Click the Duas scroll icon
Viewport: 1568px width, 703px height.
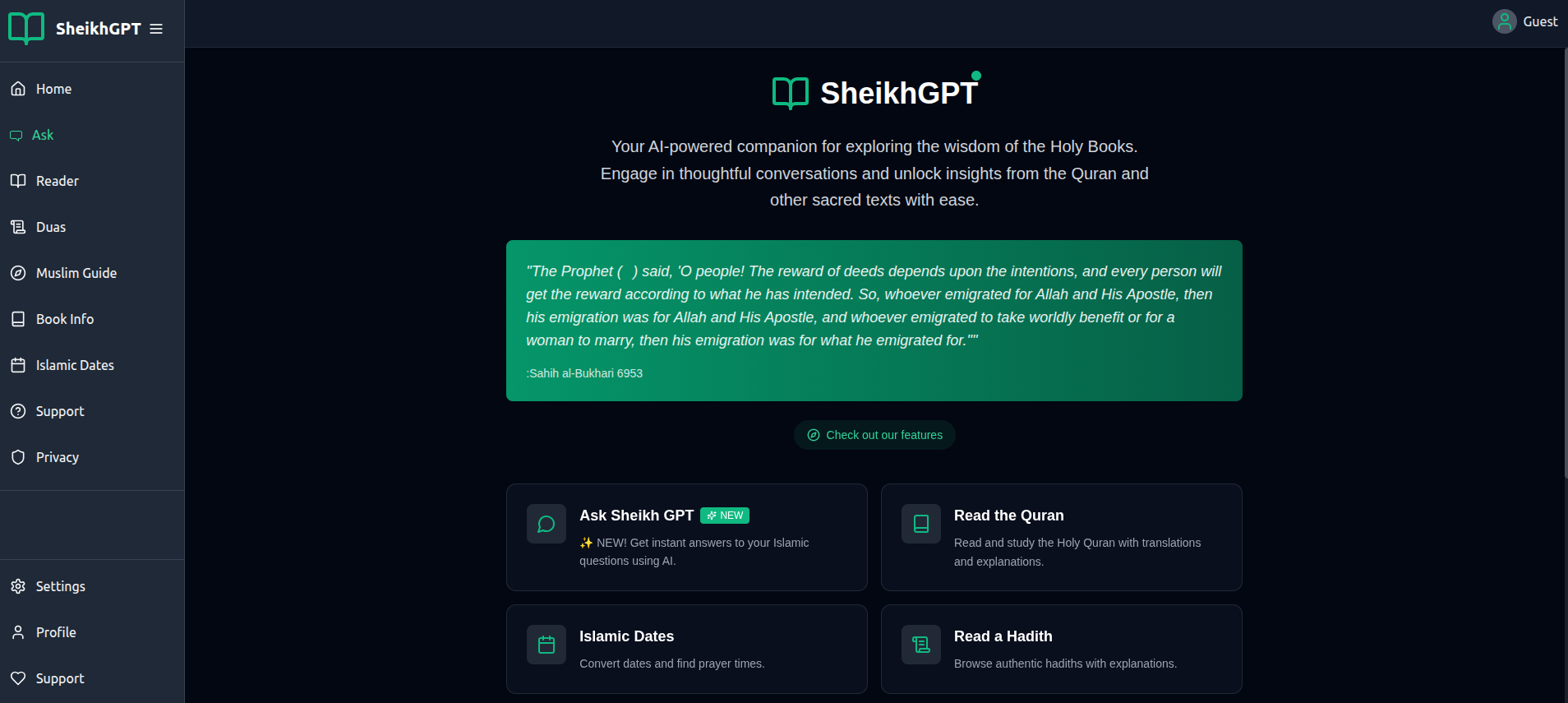point(17,227)
